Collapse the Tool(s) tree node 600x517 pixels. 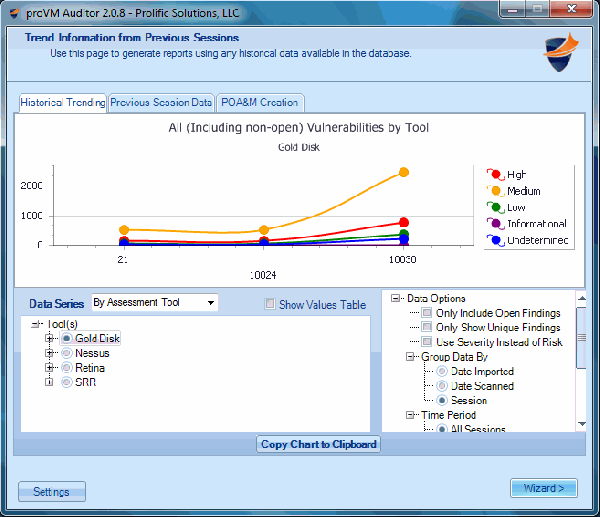[35, 324]
